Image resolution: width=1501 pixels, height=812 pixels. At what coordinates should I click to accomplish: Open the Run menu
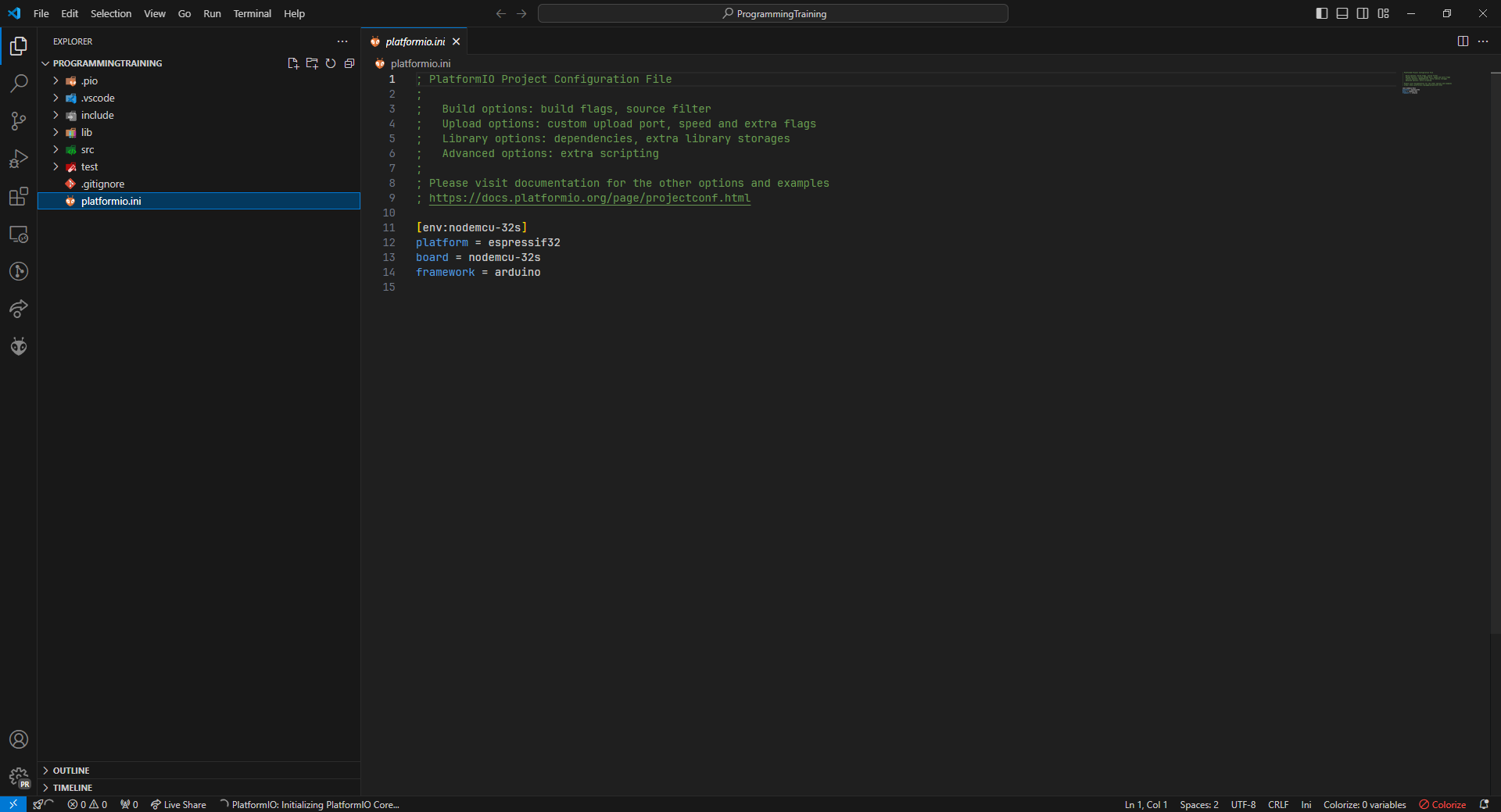(212, 13)
